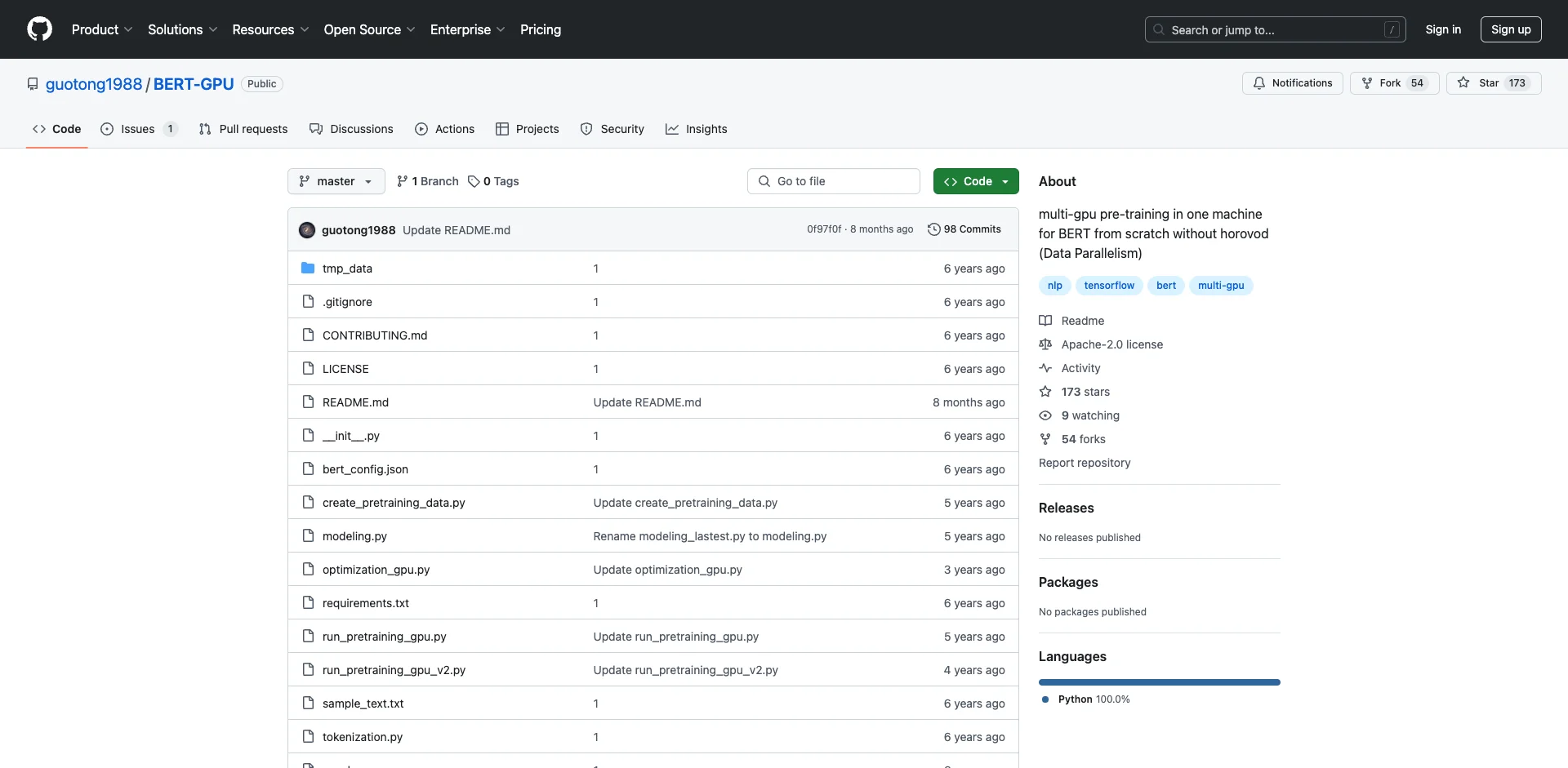Expand the Open Source menu
The width and height of the screenshot is (1568, 768).
click(370, 29)
